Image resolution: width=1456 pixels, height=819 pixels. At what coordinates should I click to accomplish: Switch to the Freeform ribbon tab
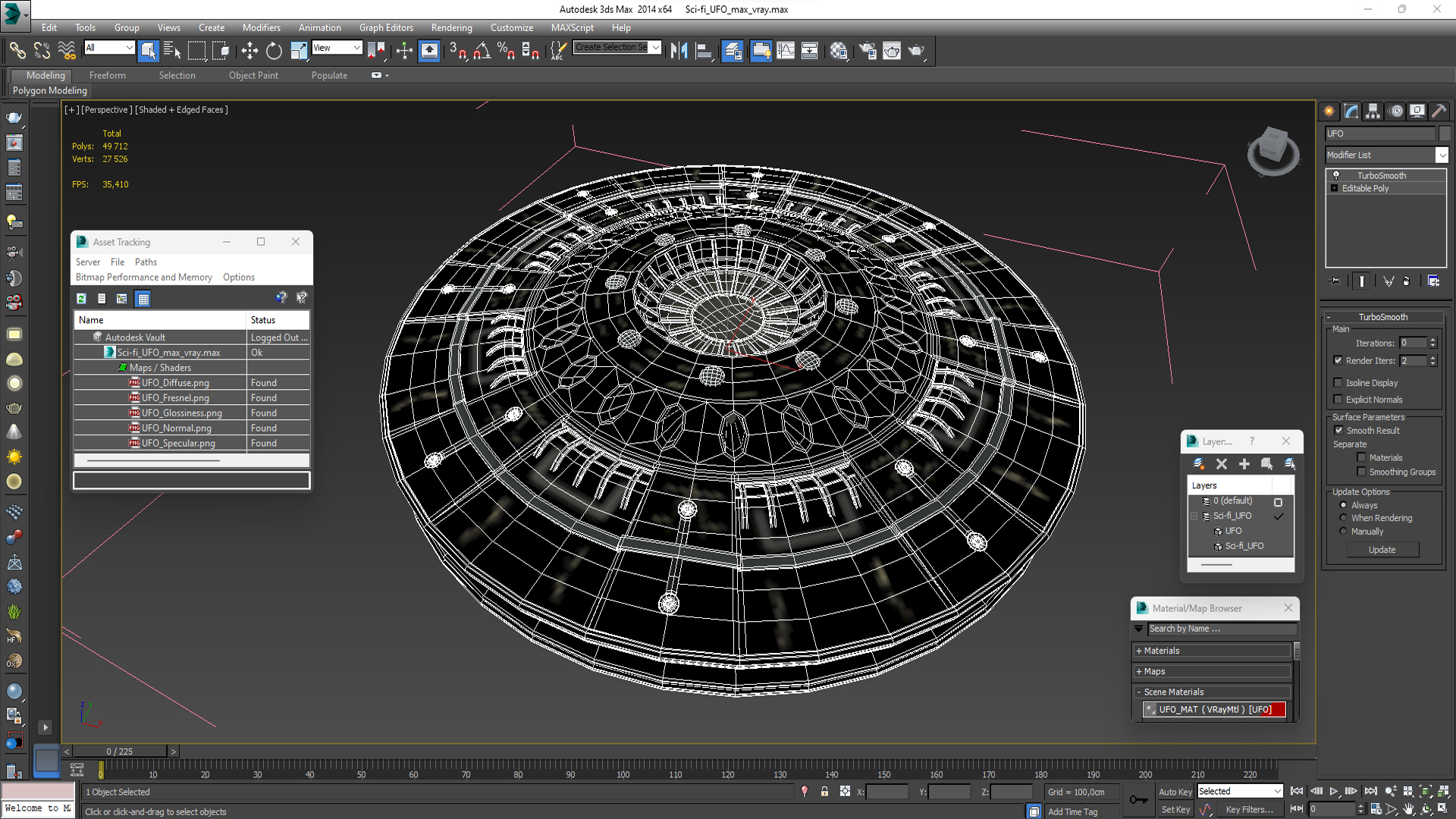107,75
